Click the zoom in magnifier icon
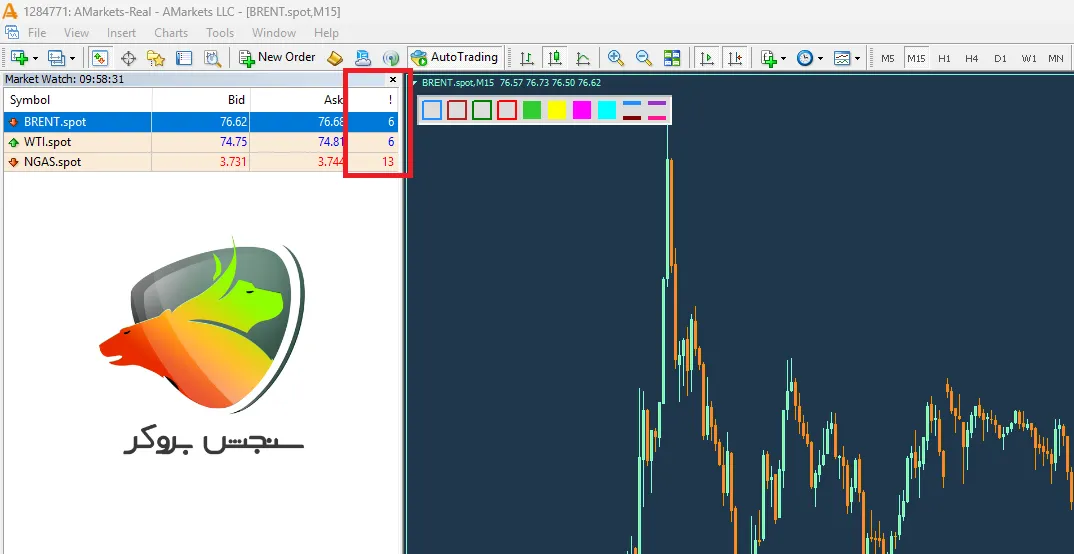Screen dimensions: 1074x554 616,58
